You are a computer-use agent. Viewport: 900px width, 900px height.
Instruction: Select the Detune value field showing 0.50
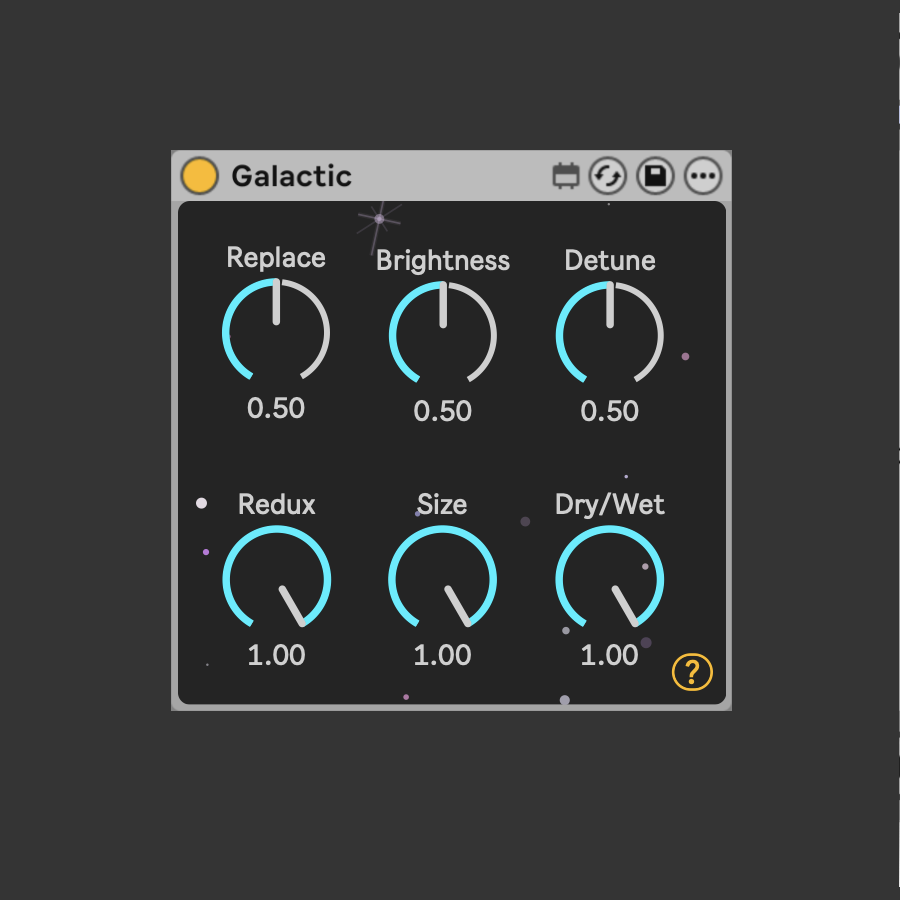(x=609, y=411)
